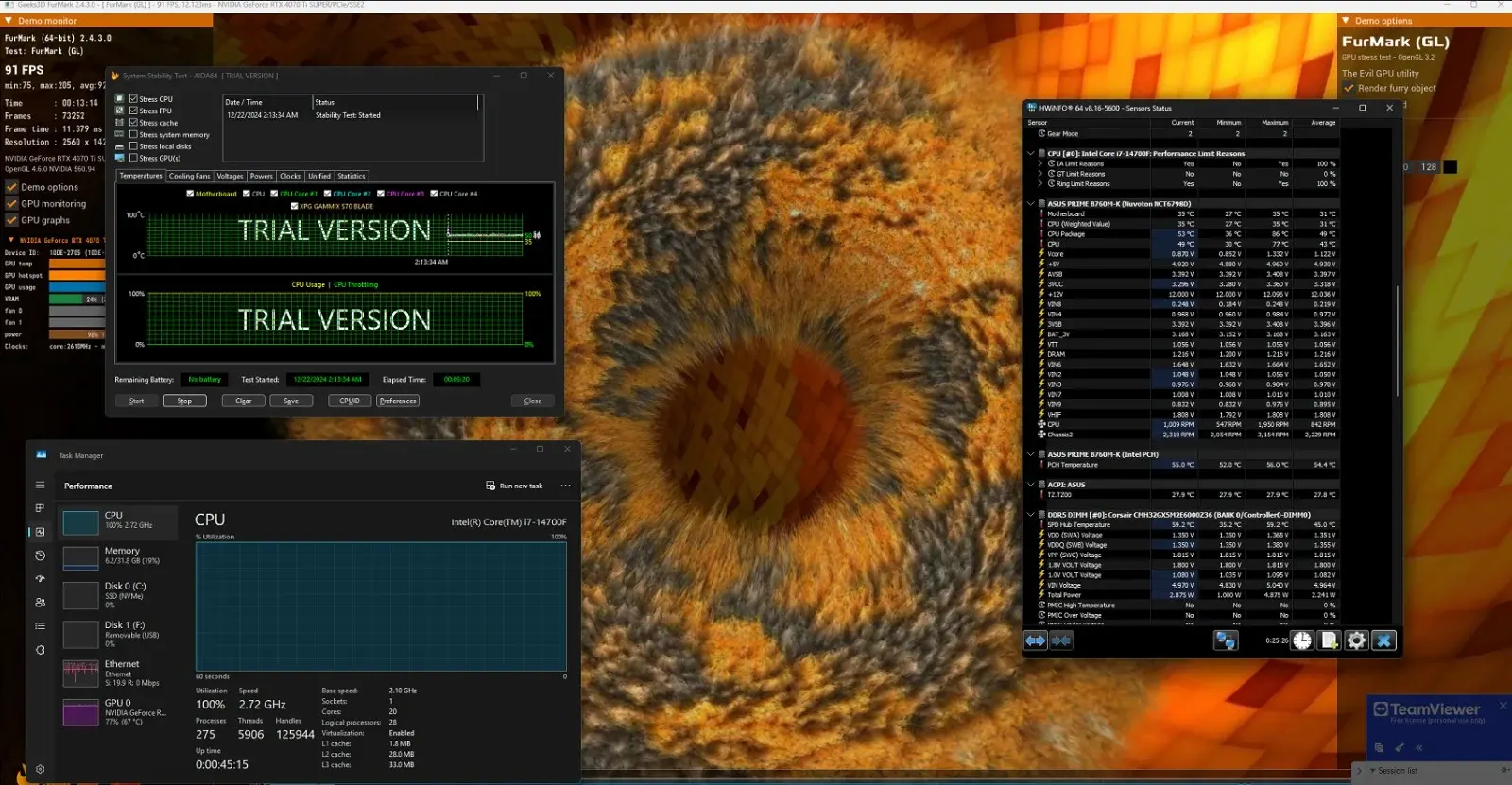Switch to Powers tab in AIDA64
Image resolution: width=1512 pixels, height=785 pixels.
pos(261,176)
